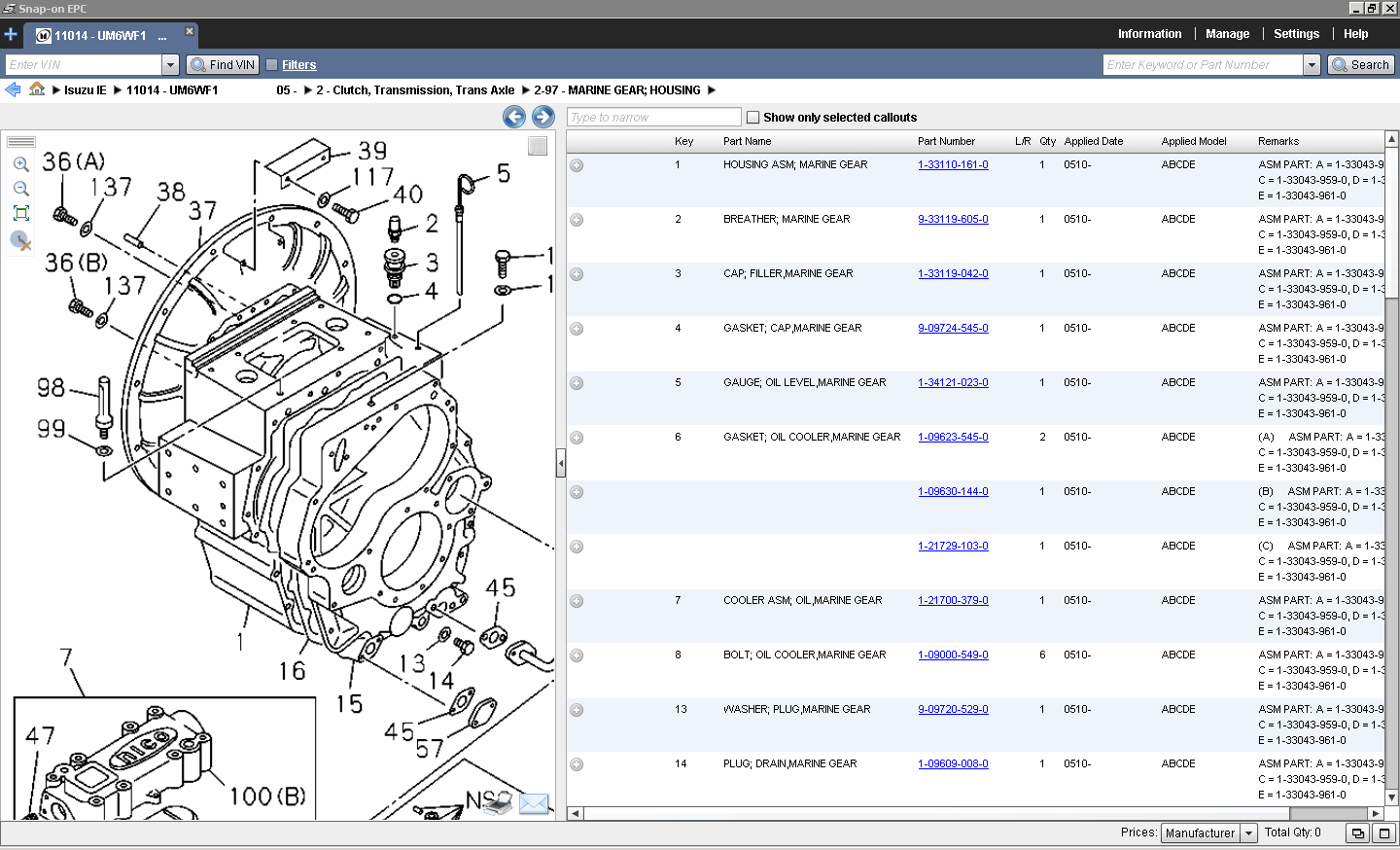This screenshot has height=850, width=1400.
Task: Click the home icon in the breadcrumb bar
Action: (36, 89)
